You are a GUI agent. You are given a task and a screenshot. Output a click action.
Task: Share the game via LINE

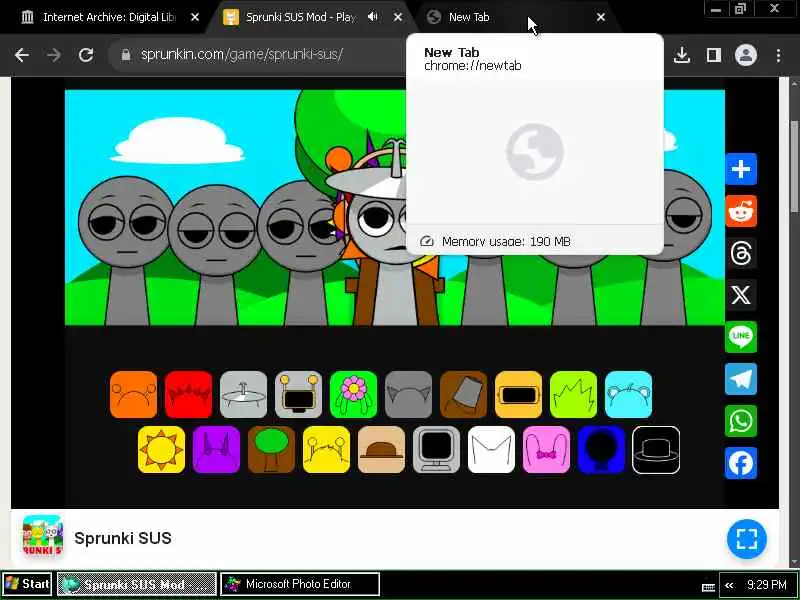point(741,337)
